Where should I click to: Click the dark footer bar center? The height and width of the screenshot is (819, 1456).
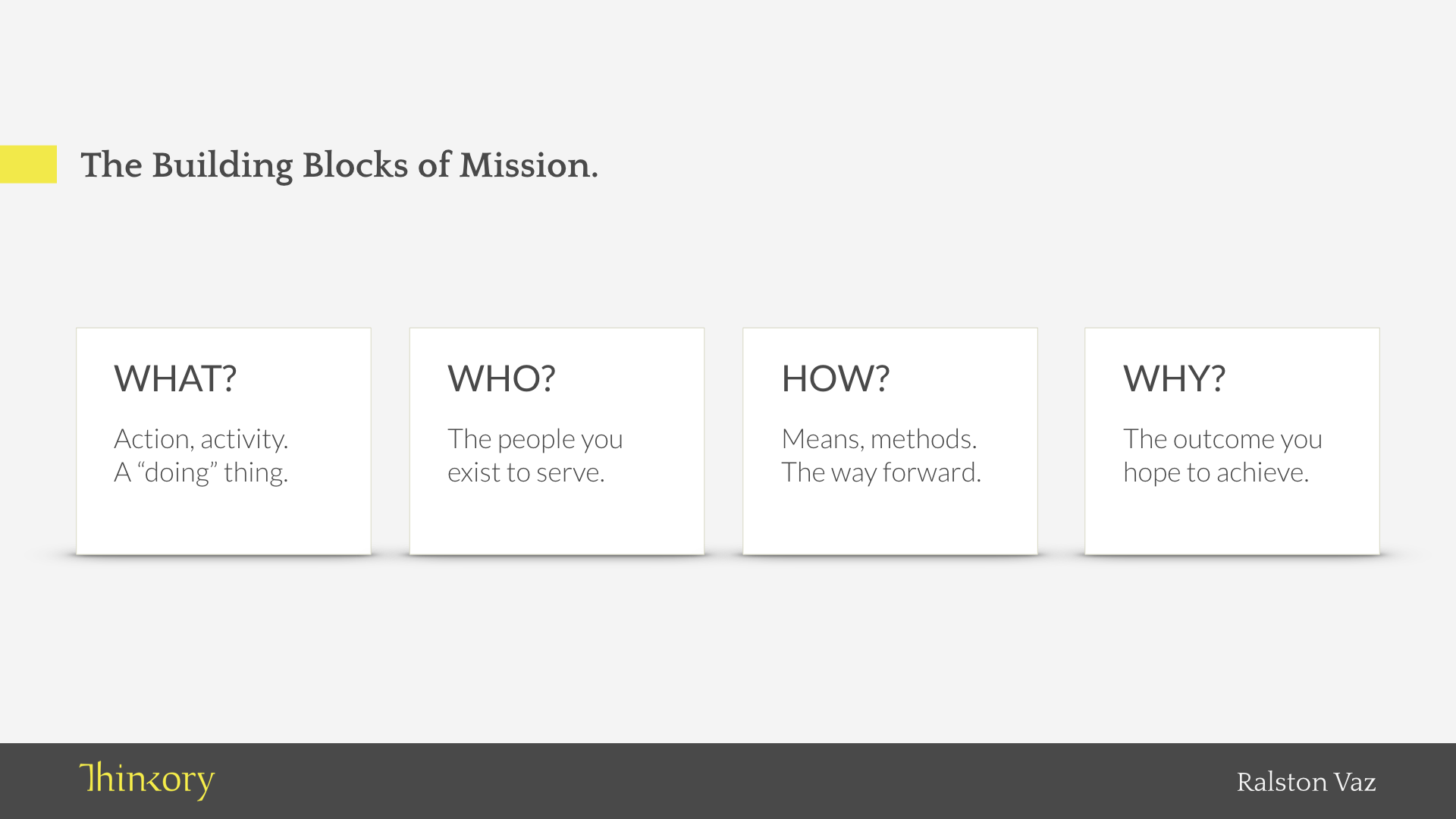pos(728,781)
